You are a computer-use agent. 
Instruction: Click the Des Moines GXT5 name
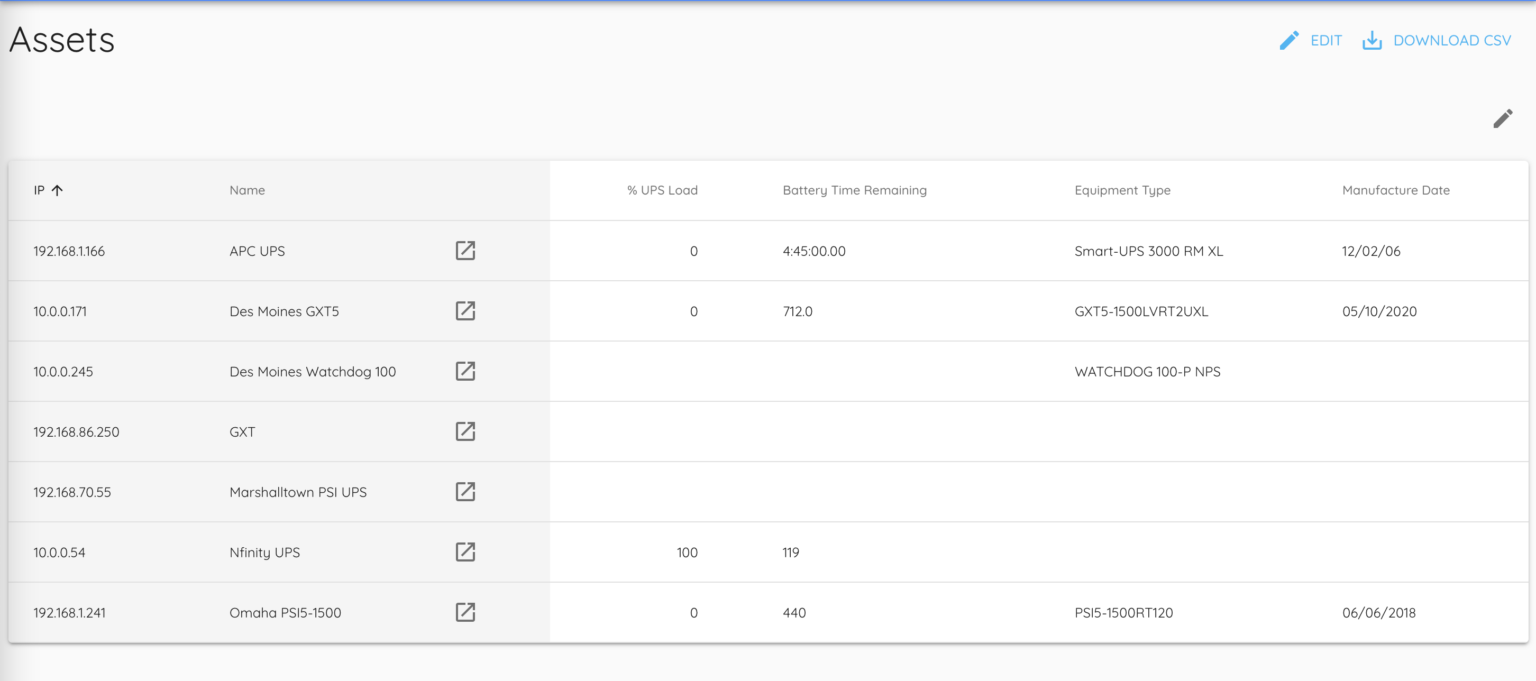pyautogui.click(x=284, y=311)
